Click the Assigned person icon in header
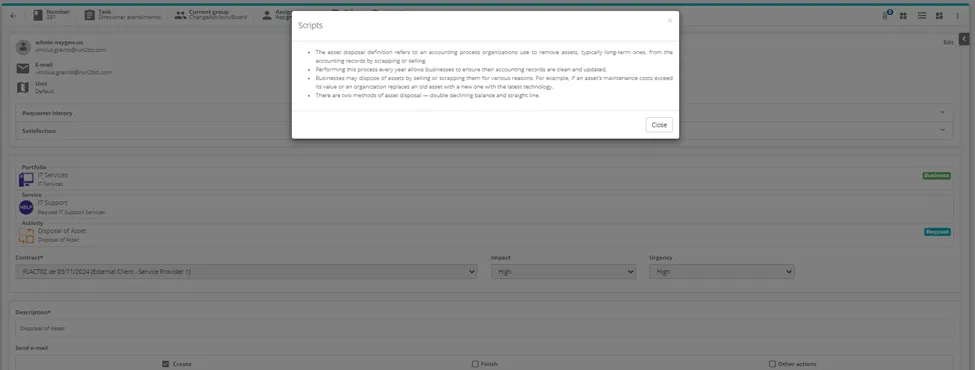The height and width of the screenshot is (370, 975). click(267, 15)
